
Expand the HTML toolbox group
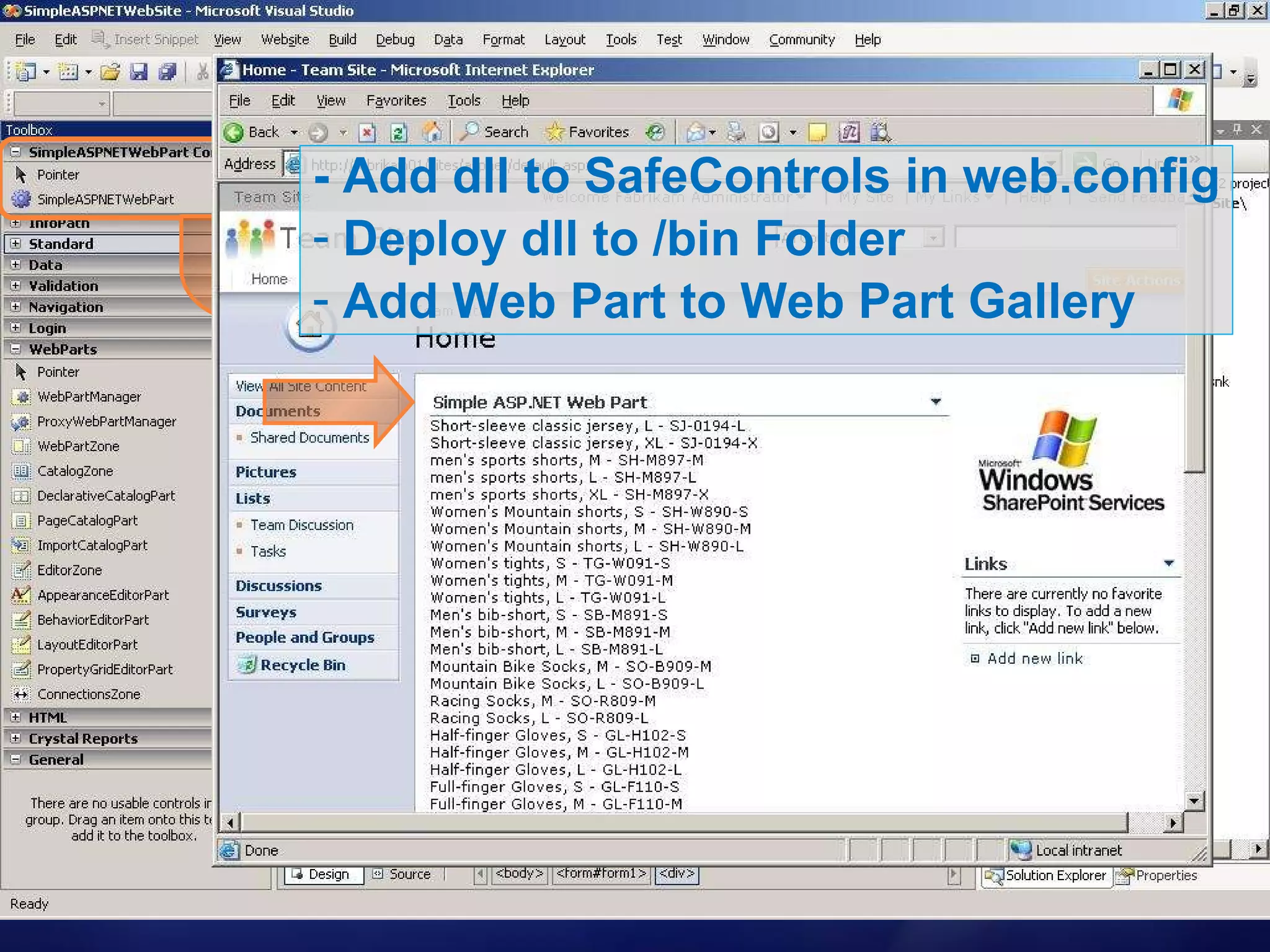(16, 717)
